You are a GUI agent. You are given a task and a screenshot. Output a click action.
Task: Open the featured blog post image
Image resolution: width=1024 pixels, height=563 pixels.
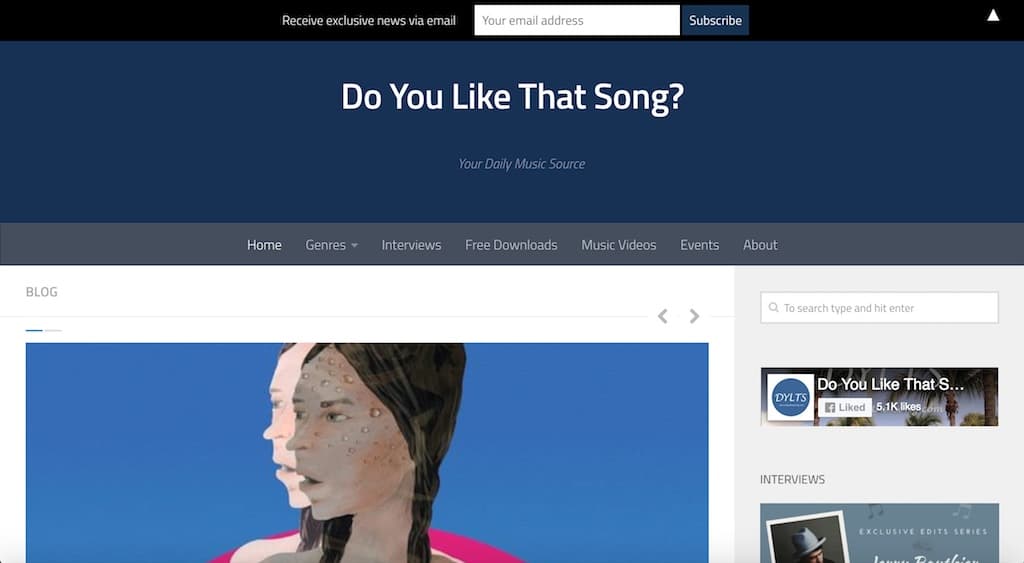[367, 453]
